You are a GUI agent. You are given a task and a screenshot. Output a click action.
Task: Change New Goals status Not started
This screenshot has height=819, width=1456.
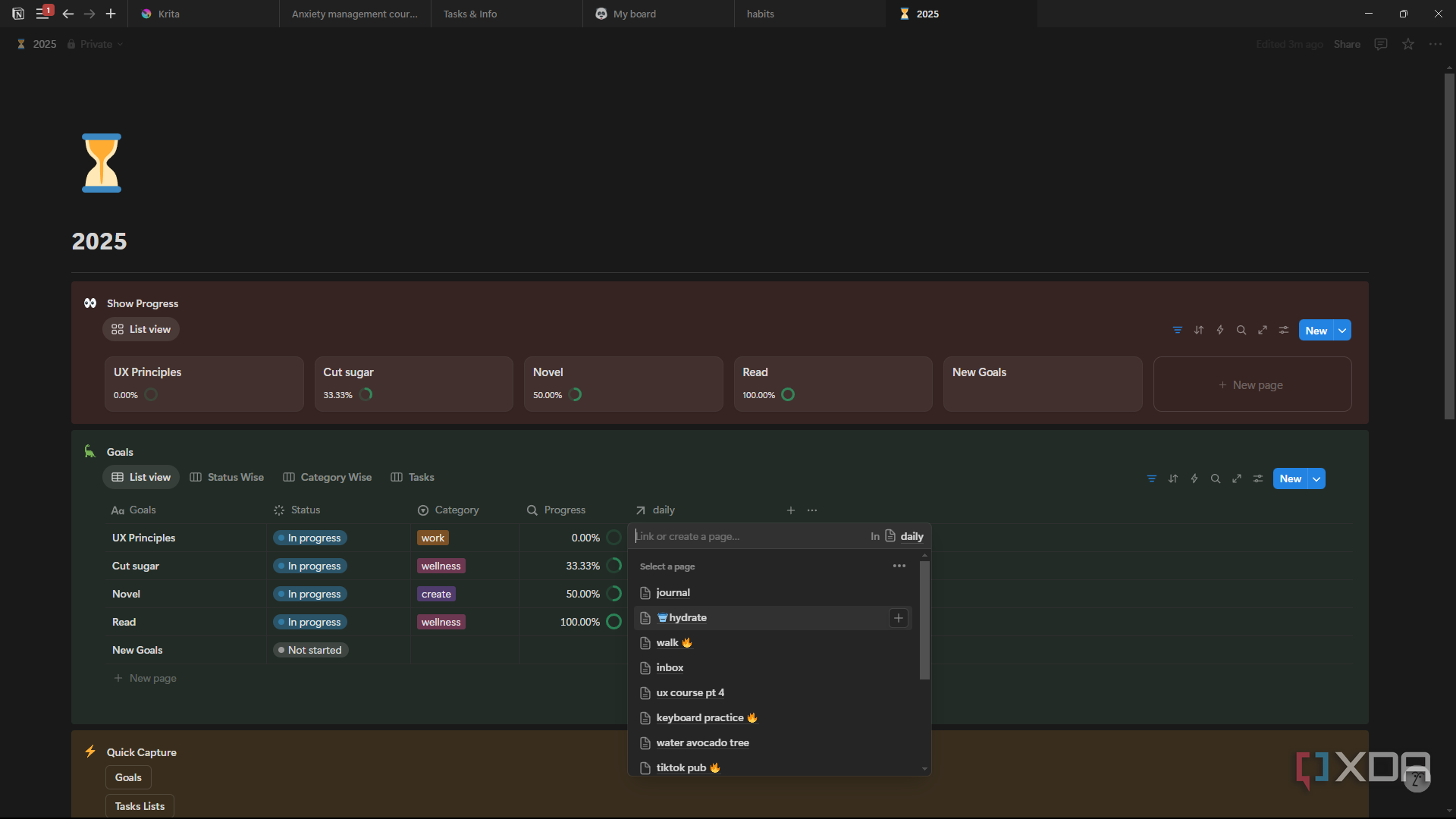310,650
